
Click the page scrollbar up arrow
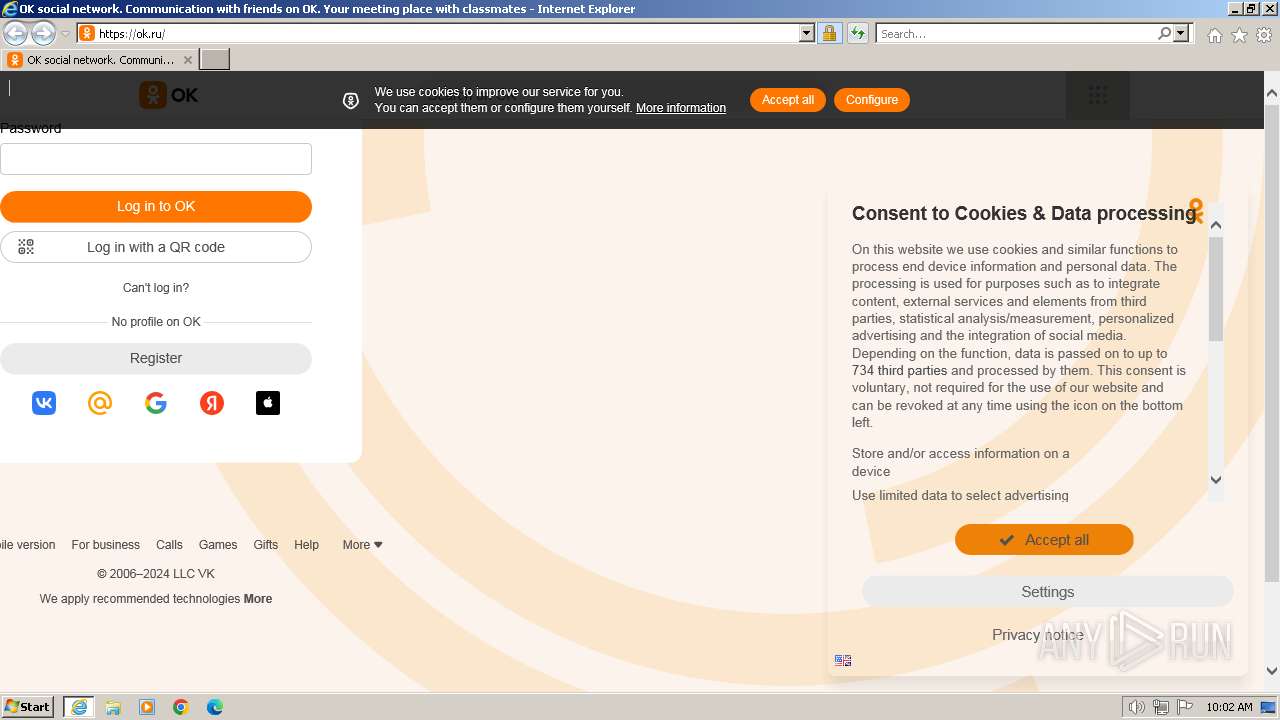tap(1272, 94)
